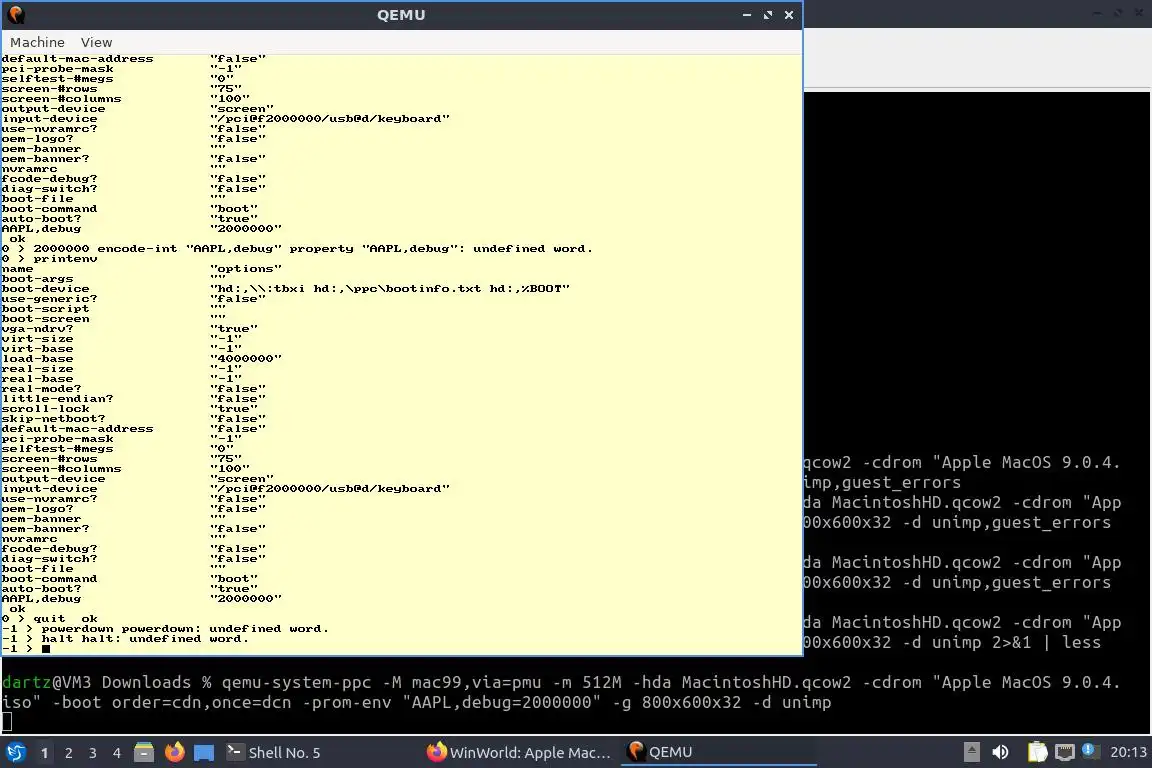1152x768 pixels.
Task: Click the 'boot-args' variable name
Action: click(x=37, y=279)
